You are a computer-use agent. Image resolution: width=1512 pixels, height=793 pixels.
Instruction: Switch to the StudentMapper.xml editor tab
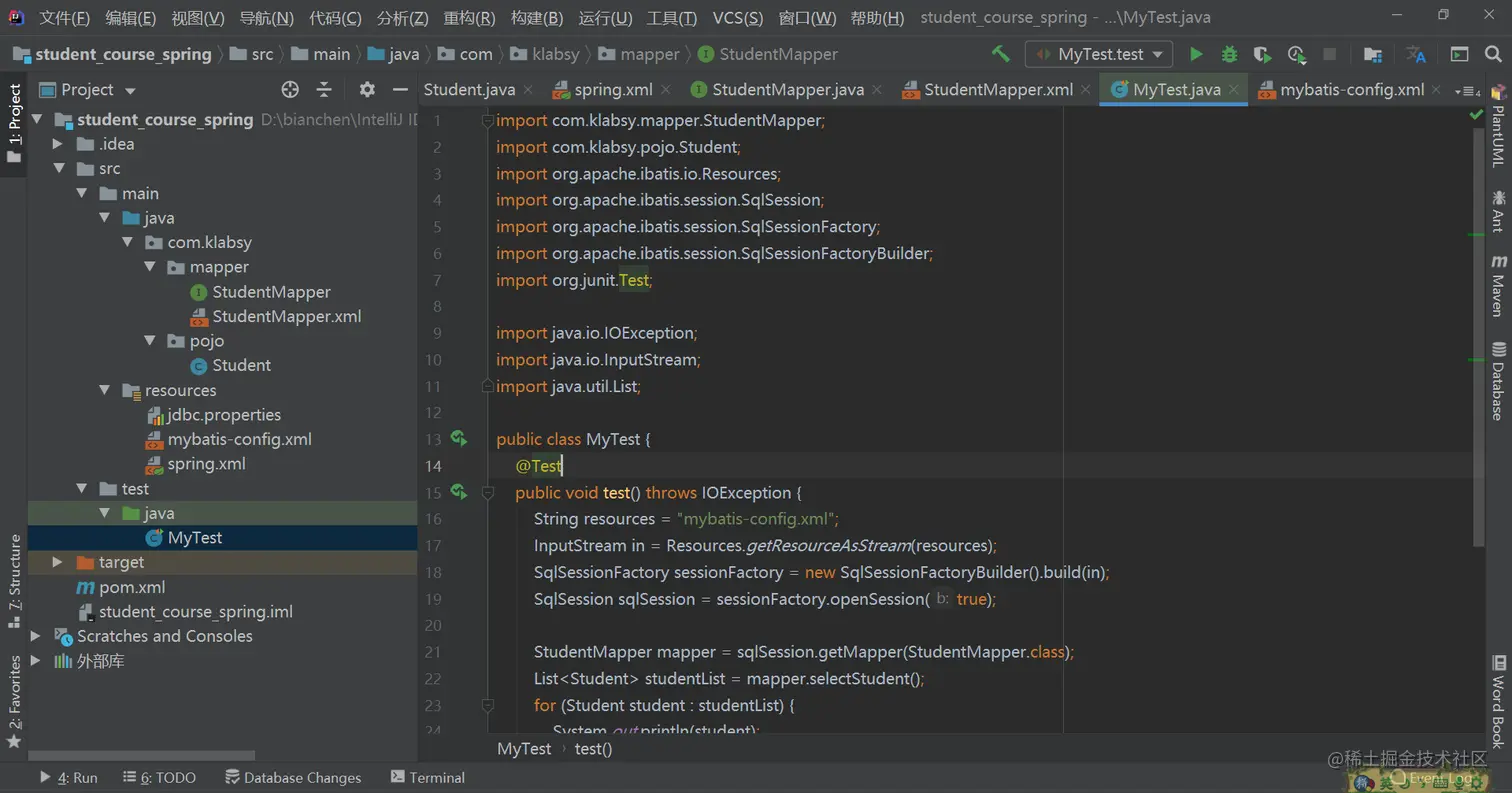997,90
